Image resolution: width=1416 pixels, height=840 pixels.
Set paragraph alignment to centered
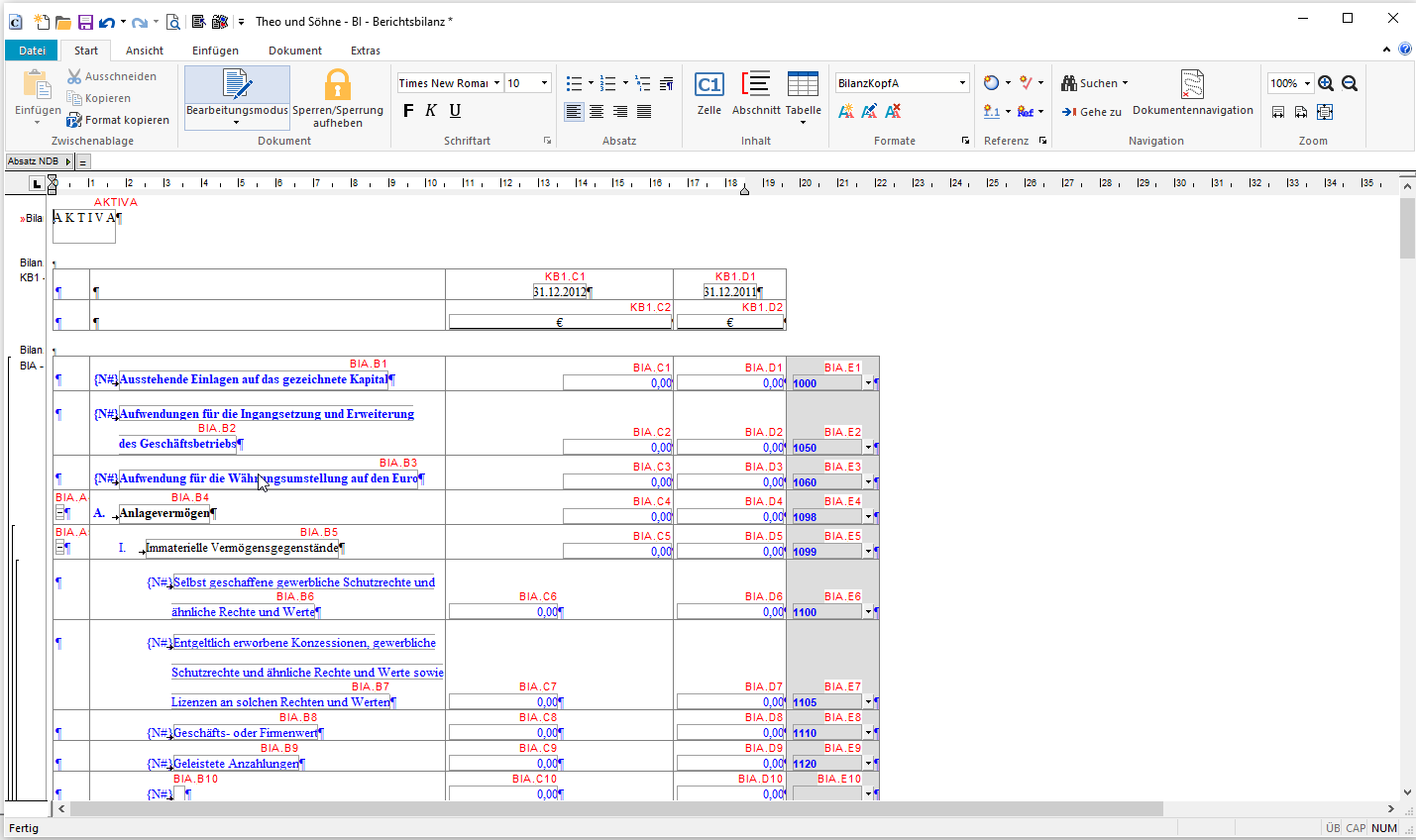(597, 112)
